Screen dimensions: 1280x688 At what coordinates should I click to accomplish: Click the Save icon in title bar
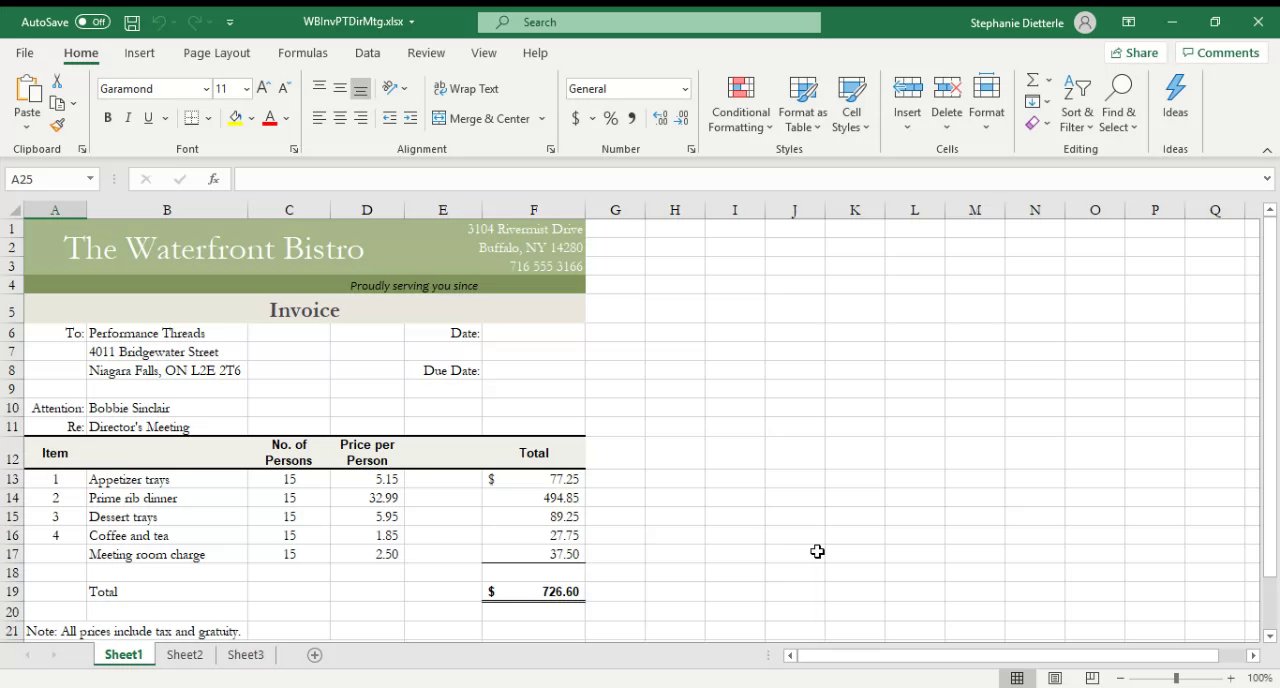(132, 22)
